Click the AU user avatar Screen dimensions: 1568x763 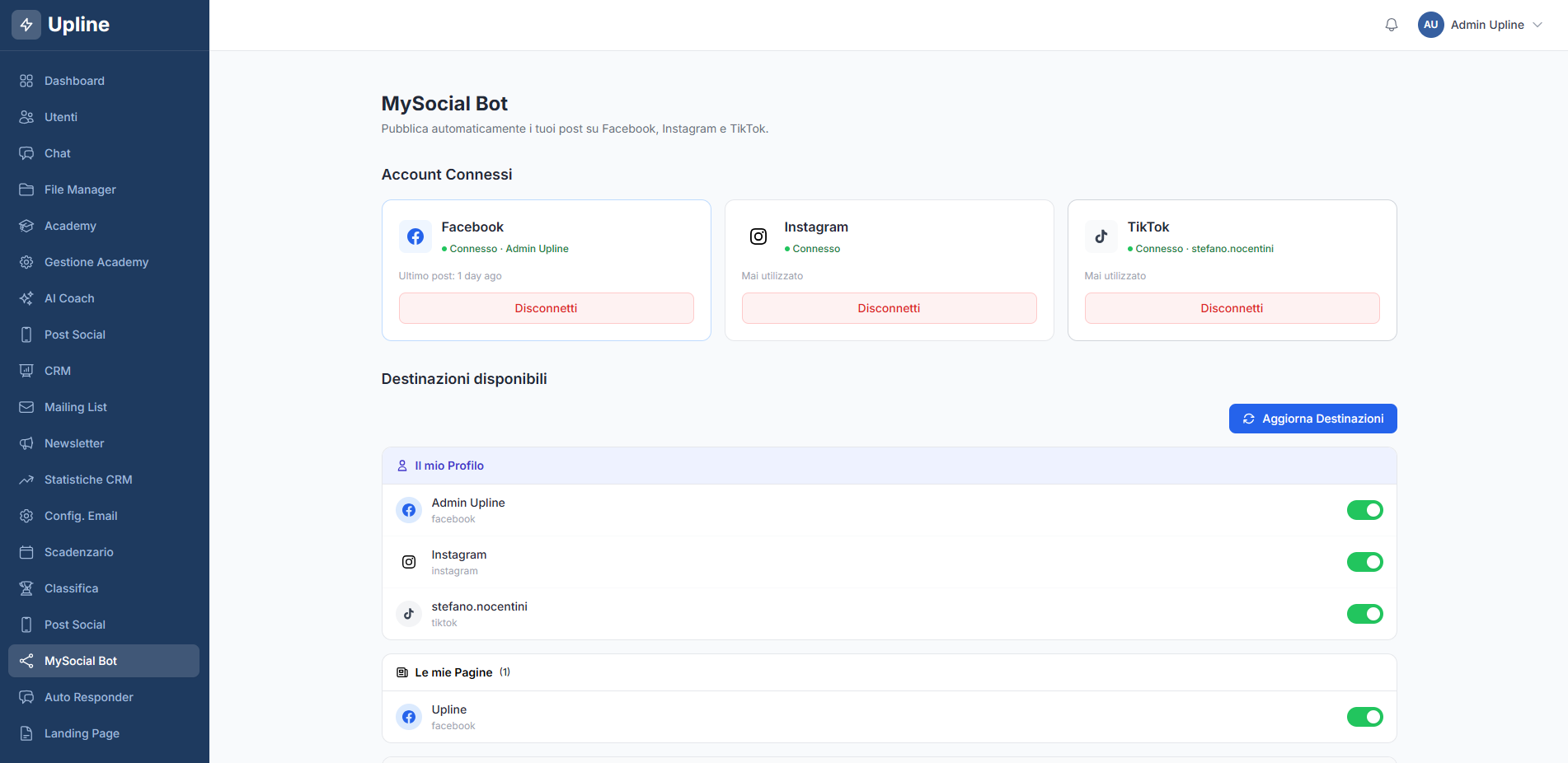[1431, 25]
